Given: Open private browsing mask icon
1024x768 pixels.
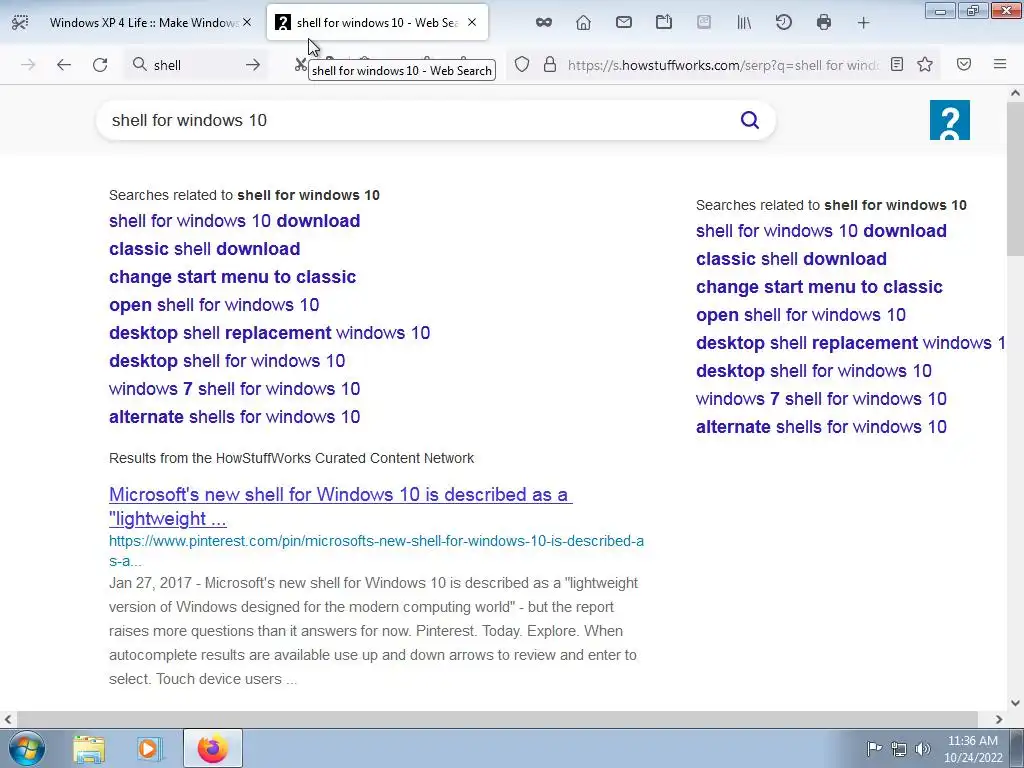Looking at the screenshot, I should (x=543, y=23).
